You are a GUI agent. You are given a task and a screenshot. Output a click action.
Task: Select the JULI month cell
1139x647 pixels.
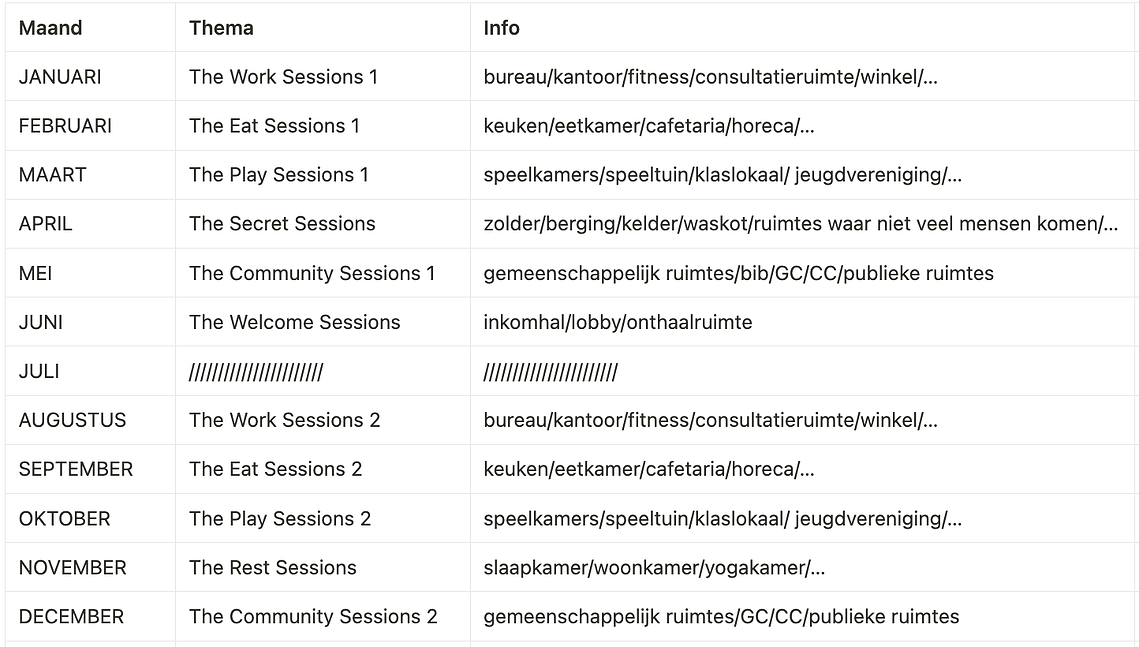[90, 371]
